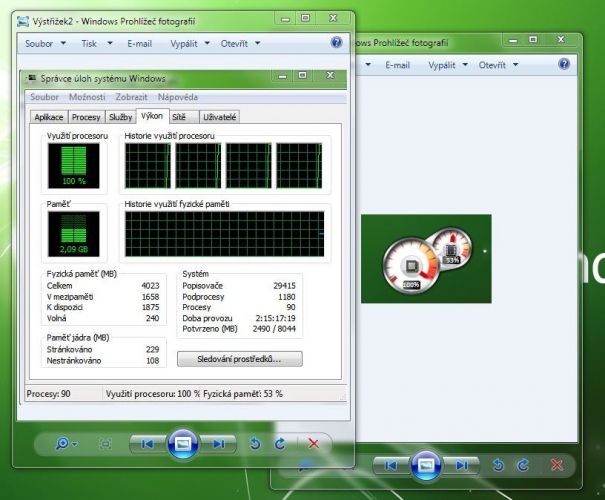
Task: Click status bar Fyzická paměť: 53 %
Action: pyautogui.click(x=243, y=394)
